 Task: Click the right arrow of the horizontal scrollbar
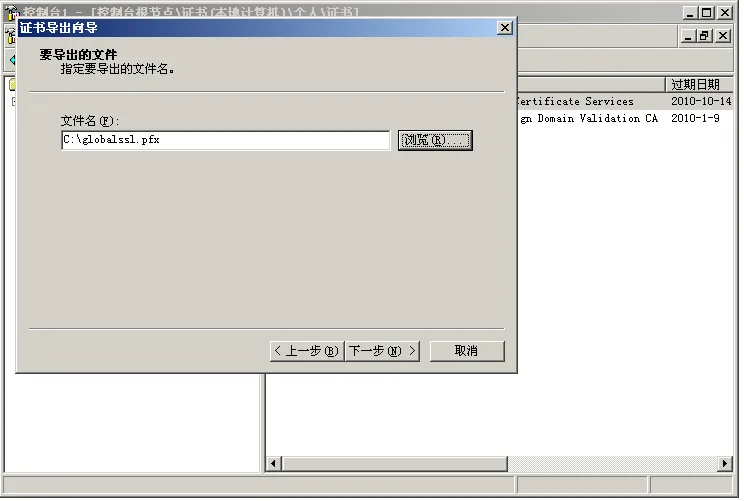(725, 463)
